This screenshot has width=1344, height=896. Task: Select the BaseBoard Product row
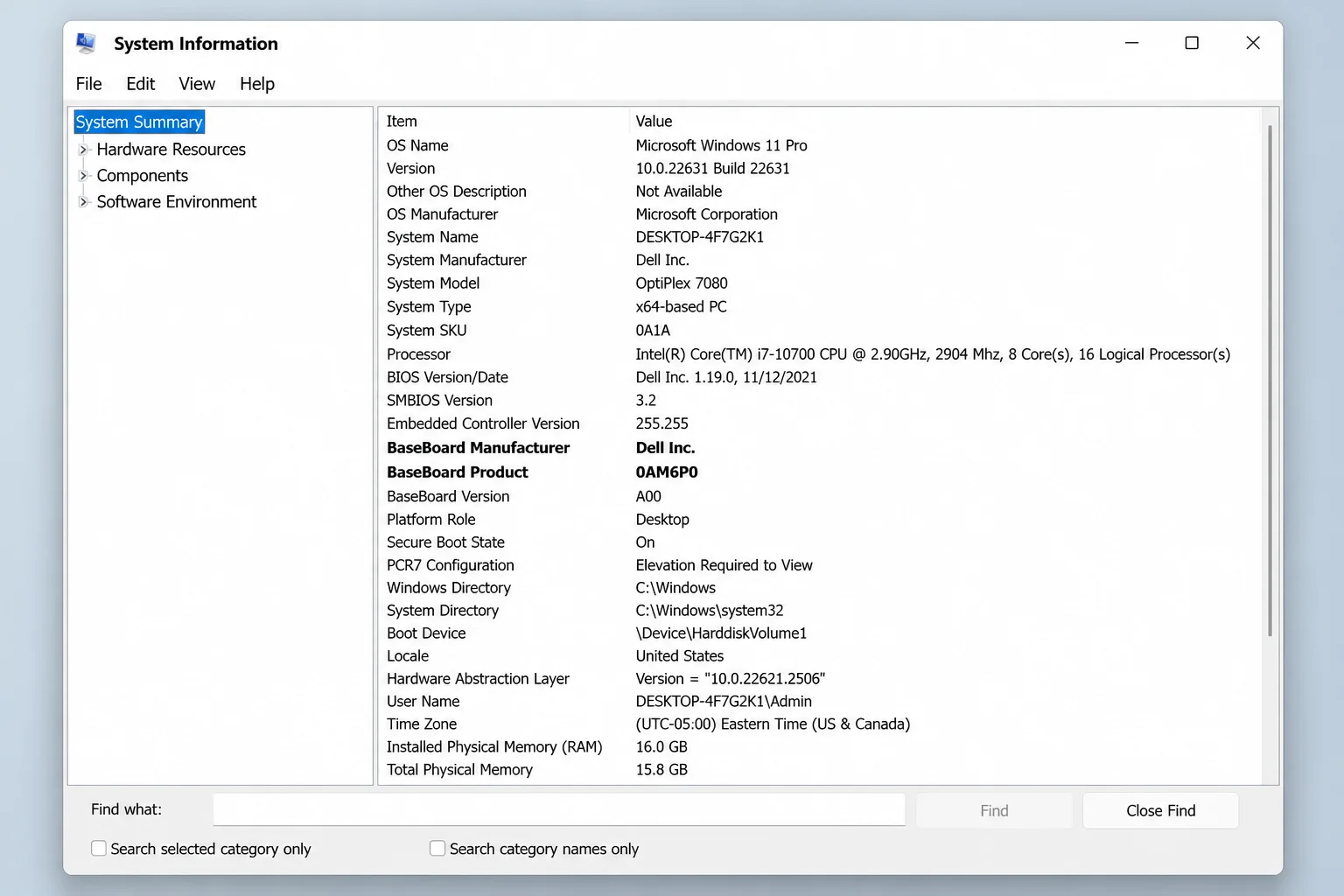coord(821,472)
